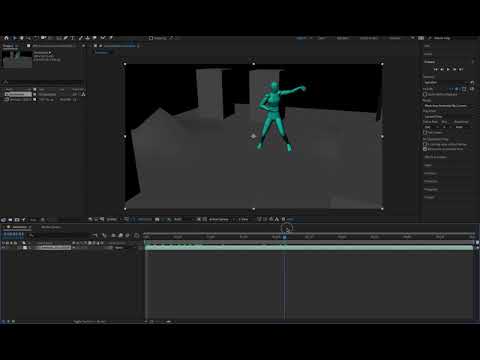This screenshot has height=360, width=480.
Task: Expand the Align panel
Action: coord(428,165)
